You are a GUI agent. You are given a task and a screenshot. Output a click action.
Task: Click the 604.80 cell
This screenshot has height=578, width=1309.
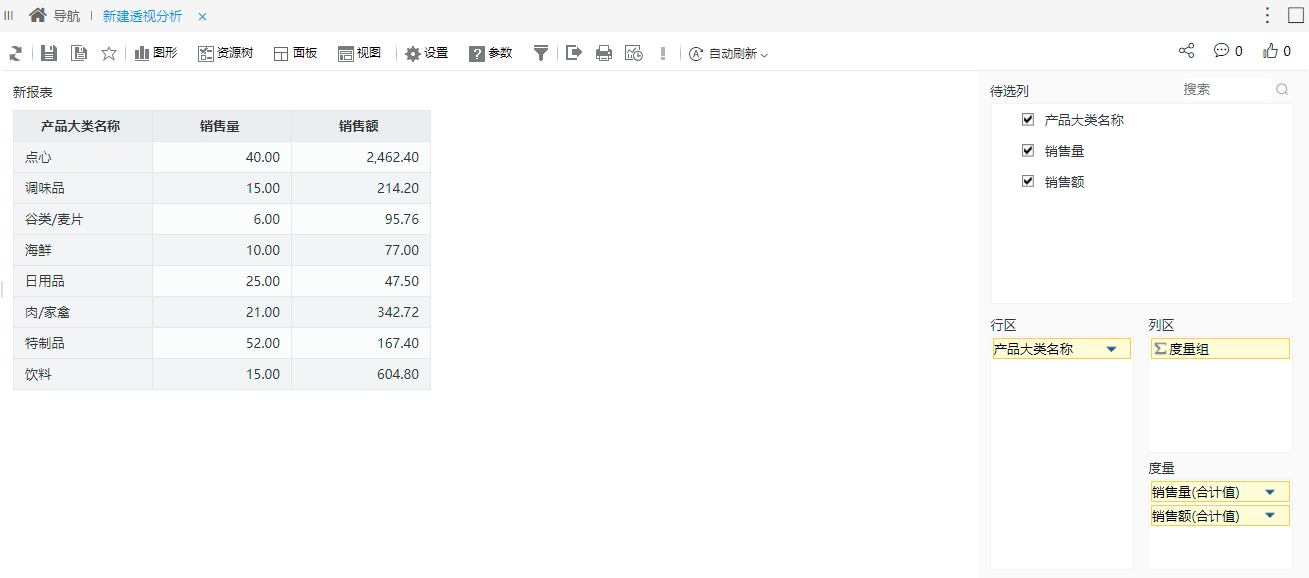(360, 374)
